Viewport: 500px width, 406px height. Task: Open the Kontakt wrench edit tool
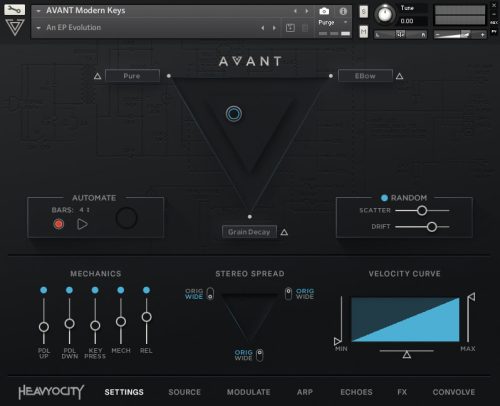(x=14, y=9)
